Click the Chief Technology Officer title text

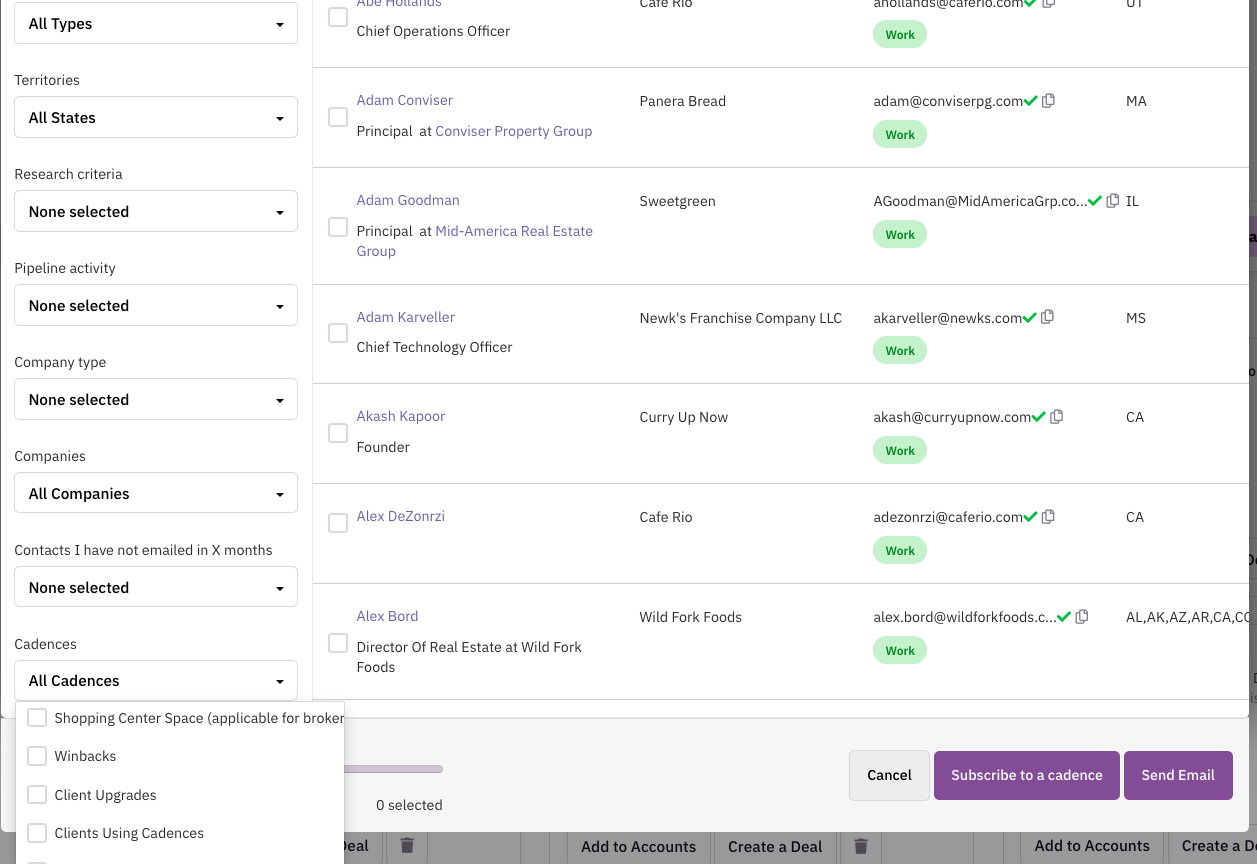(435, 347)
